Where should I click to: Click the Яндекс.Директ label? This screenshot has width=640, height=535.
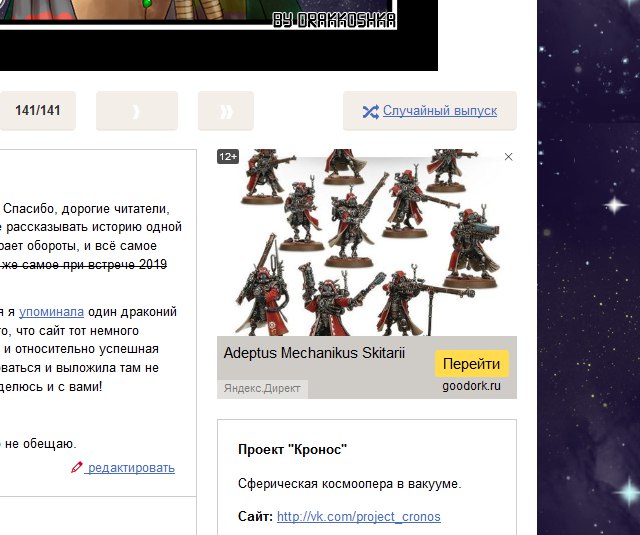coord(262,388)
